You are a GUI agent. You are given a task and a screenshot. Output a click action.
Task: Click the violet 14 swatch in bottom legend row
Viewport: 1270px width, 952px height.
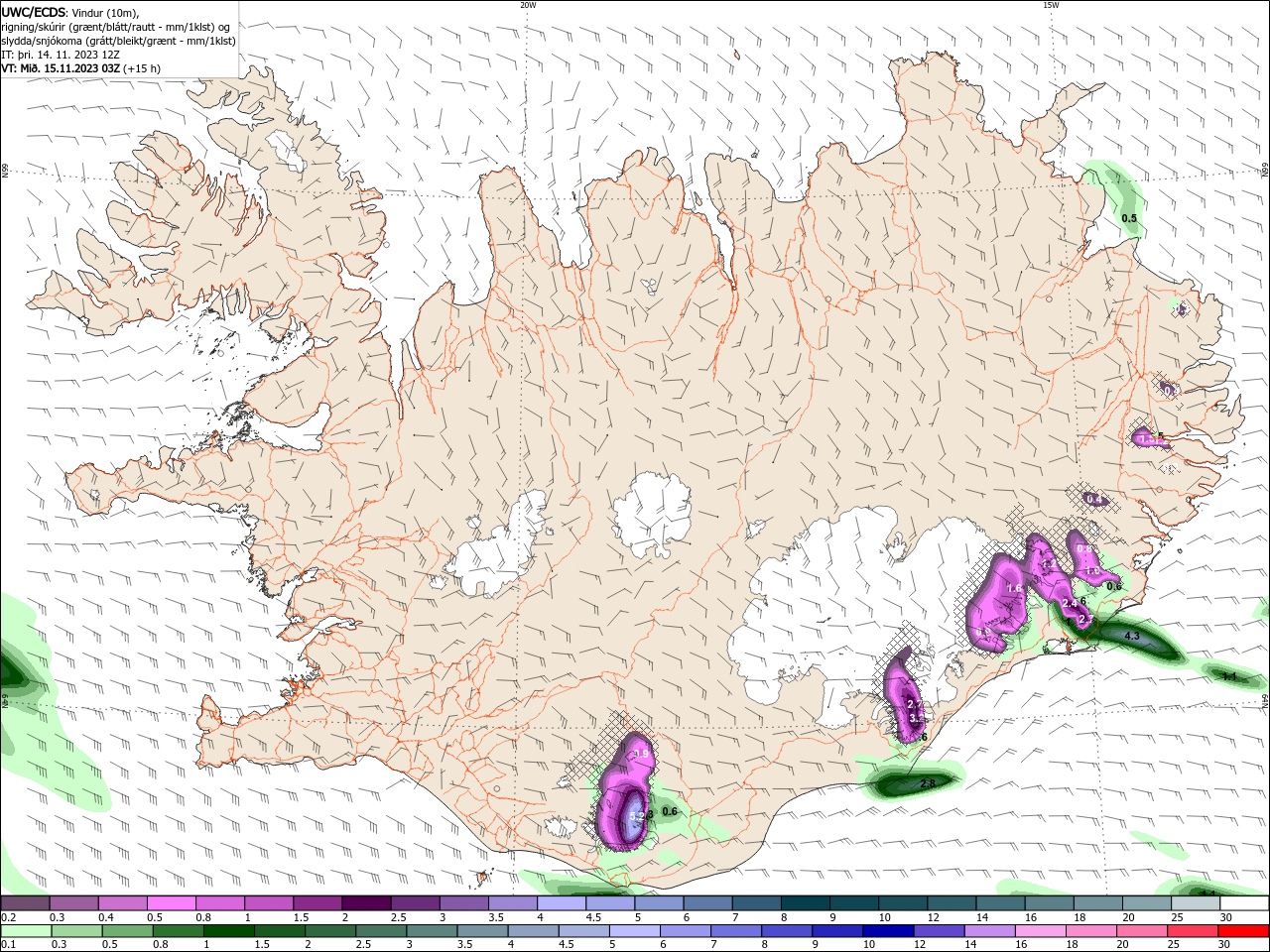[x=990, y=931]
